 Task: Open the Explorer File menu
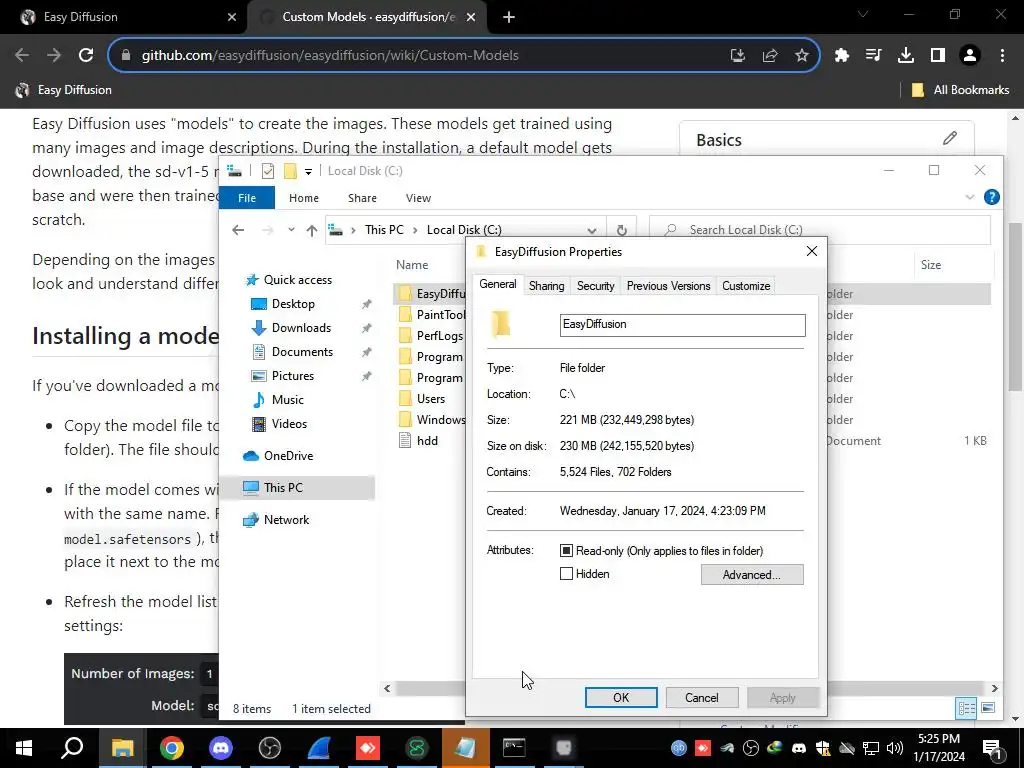tap(247, 198)
